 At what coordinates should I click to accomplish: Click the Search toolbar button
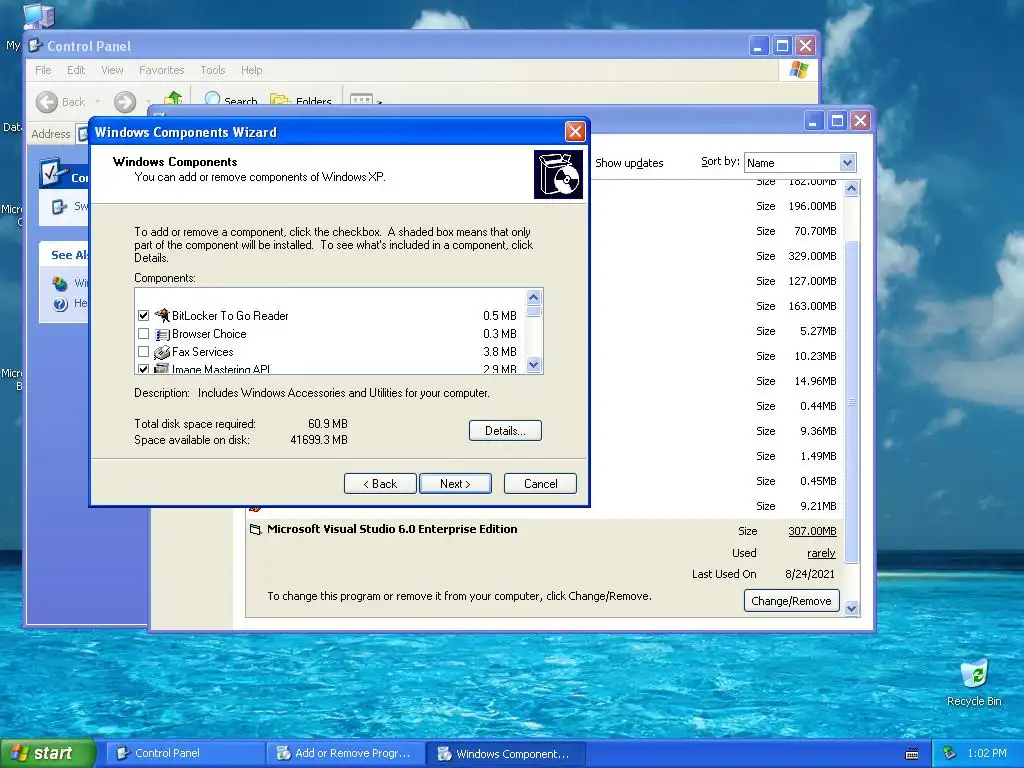click(x=231, y=100)
